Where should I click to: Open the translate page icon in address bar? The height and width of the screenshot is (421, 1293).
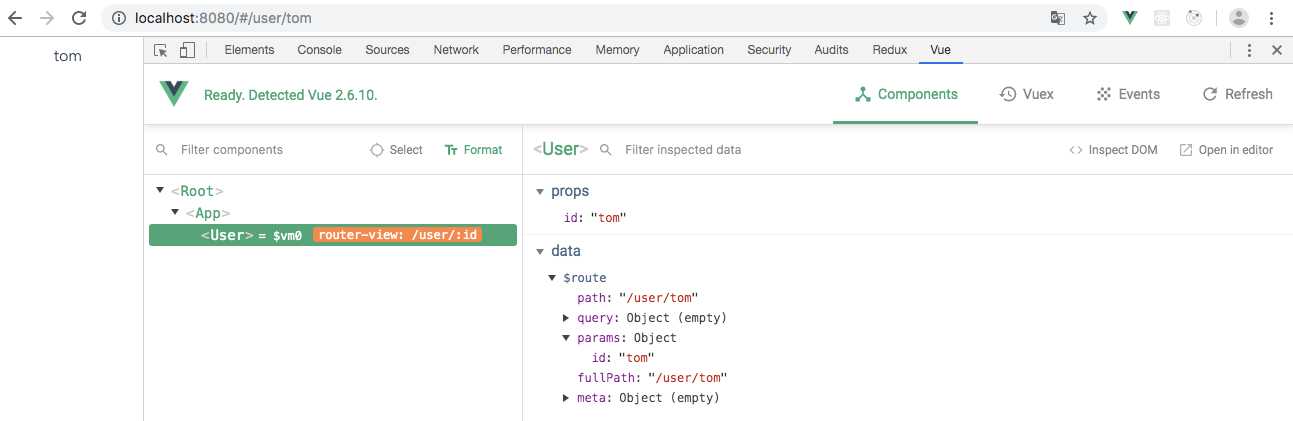tap(1058, 18)
